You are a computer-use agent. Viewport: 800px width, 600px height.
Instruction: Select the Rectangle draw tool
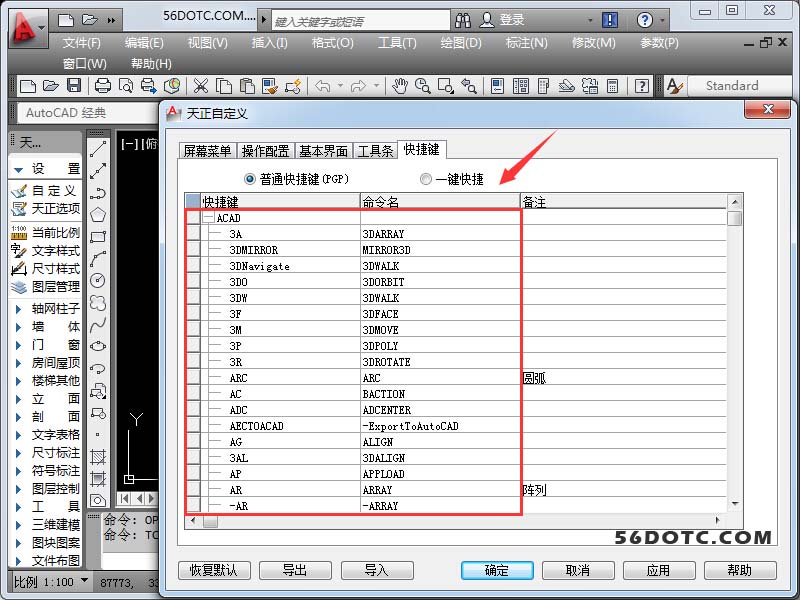pos(98,237)
